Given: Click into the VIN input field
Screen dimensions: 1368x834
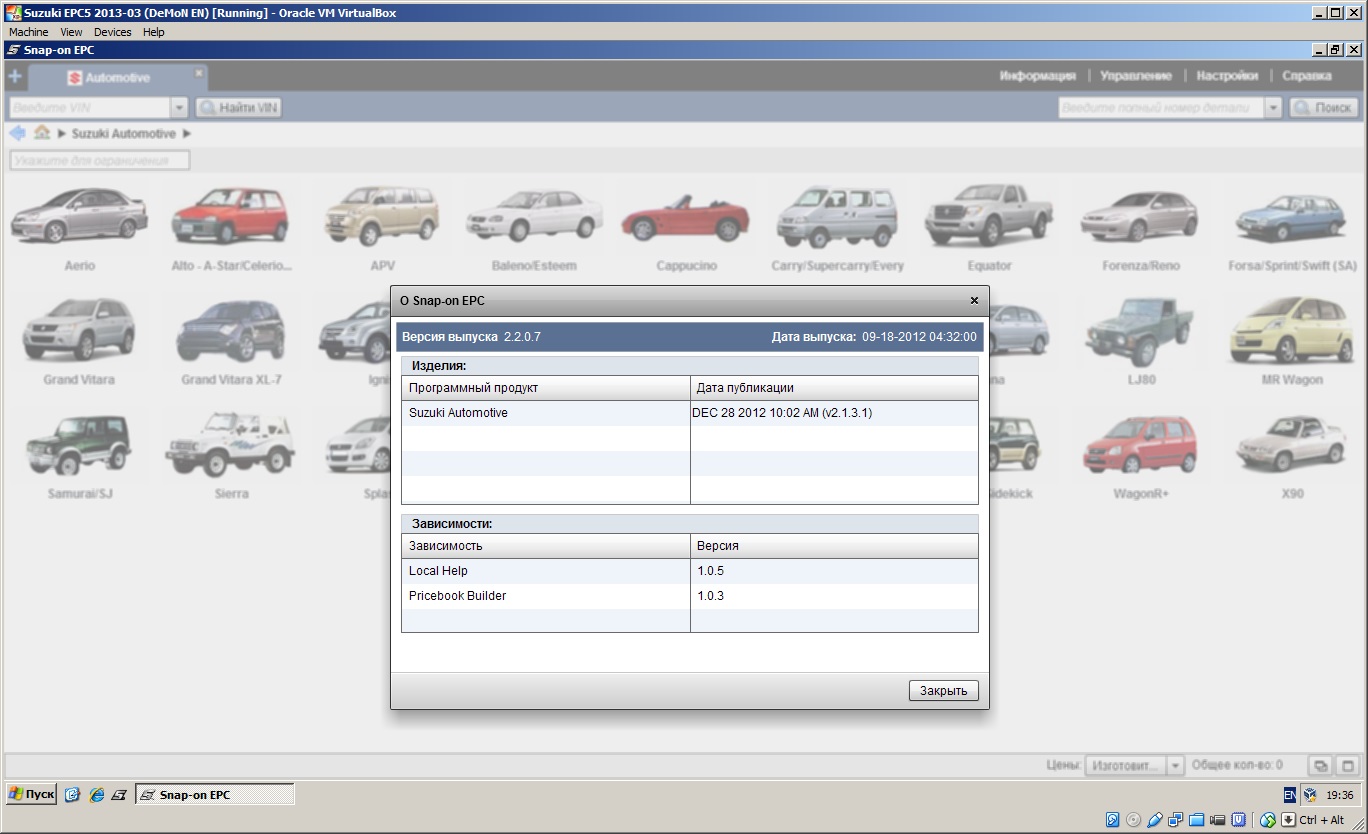Looking at the screenshot, I should 90,107.
